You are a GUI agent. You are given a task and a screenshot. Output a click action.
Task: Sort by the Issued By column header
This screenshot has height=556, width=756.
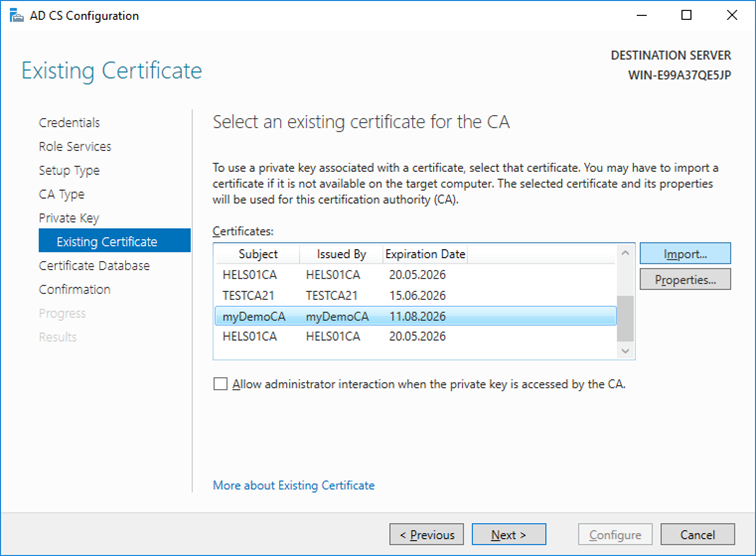pyautogui.click(x=341, y=254)
